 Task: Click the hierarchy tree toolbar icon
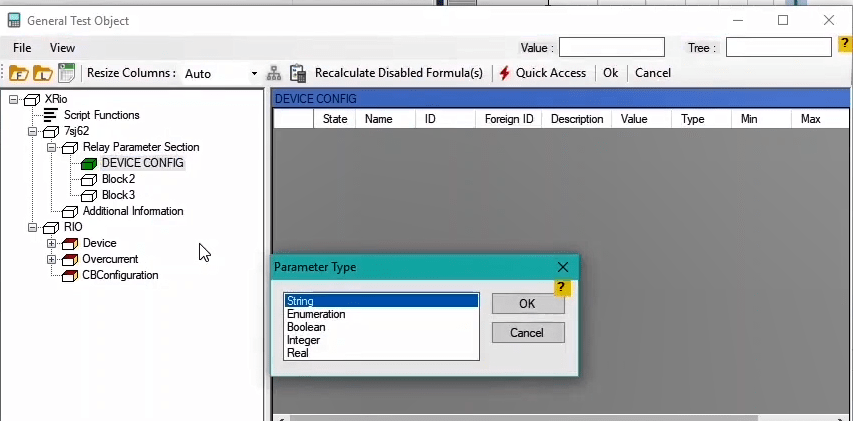coord(274,73)
